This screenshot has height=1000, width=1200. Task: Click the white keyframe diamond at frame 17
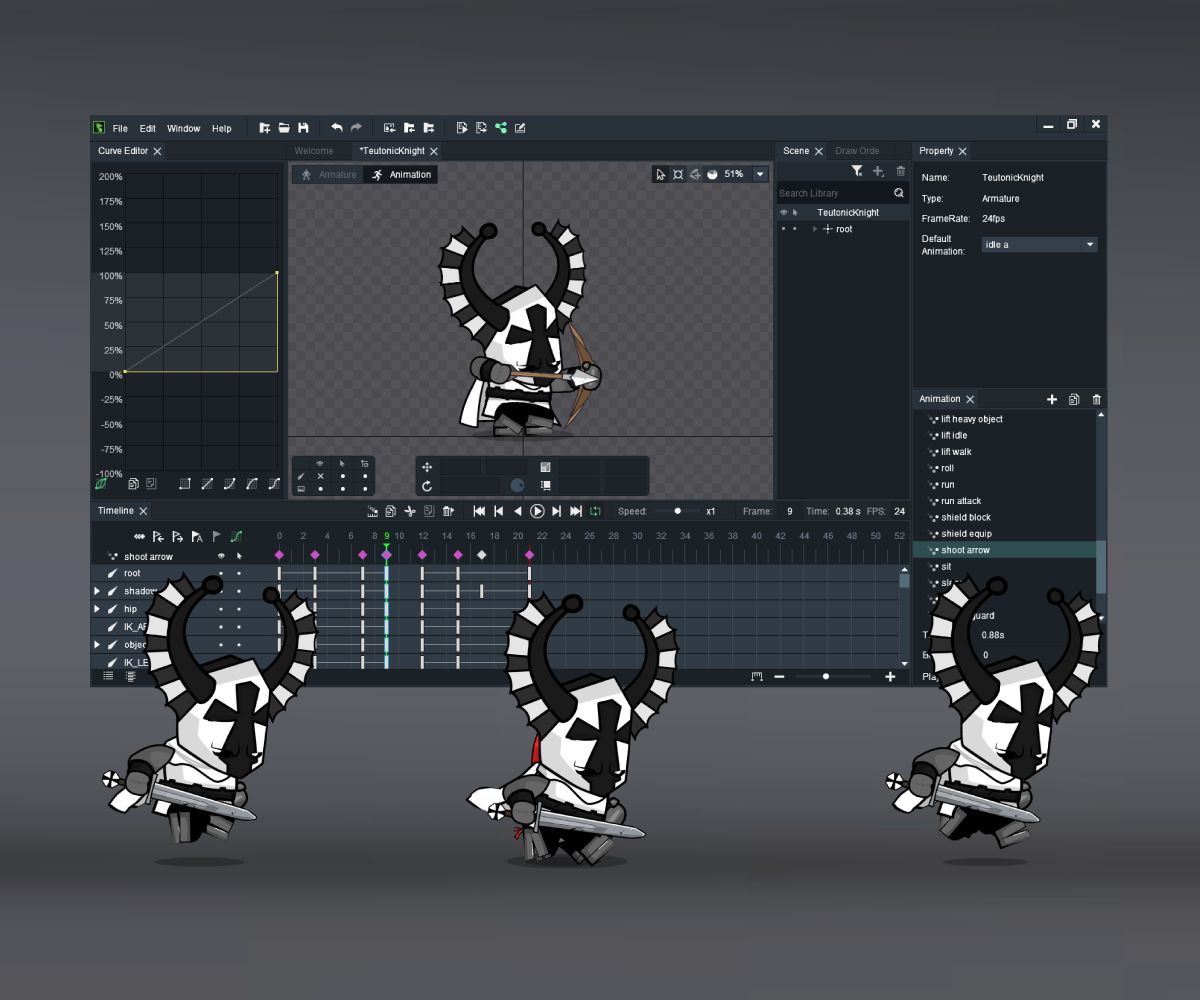coord(481,555)
